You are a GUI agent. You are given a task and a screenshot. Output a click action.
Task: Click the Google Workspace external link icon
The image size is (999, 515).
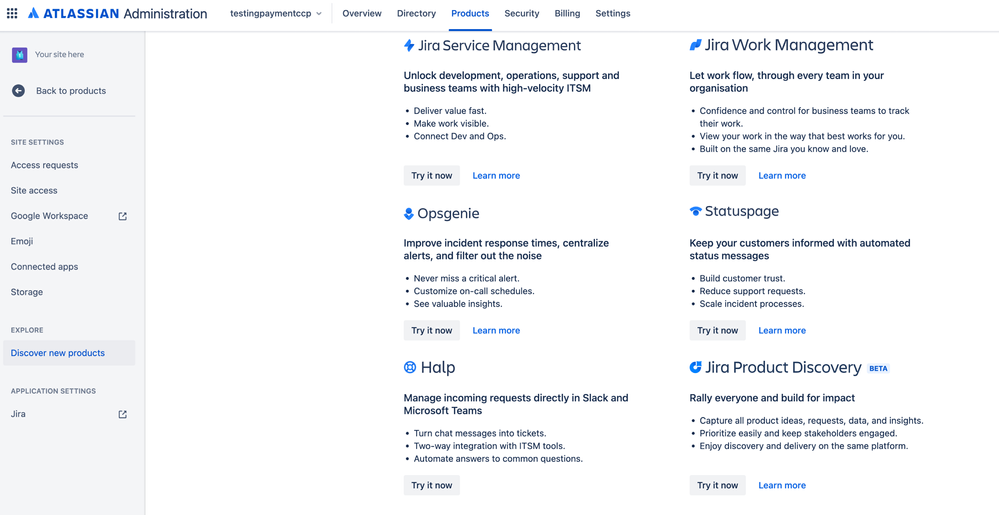point(123,216)
